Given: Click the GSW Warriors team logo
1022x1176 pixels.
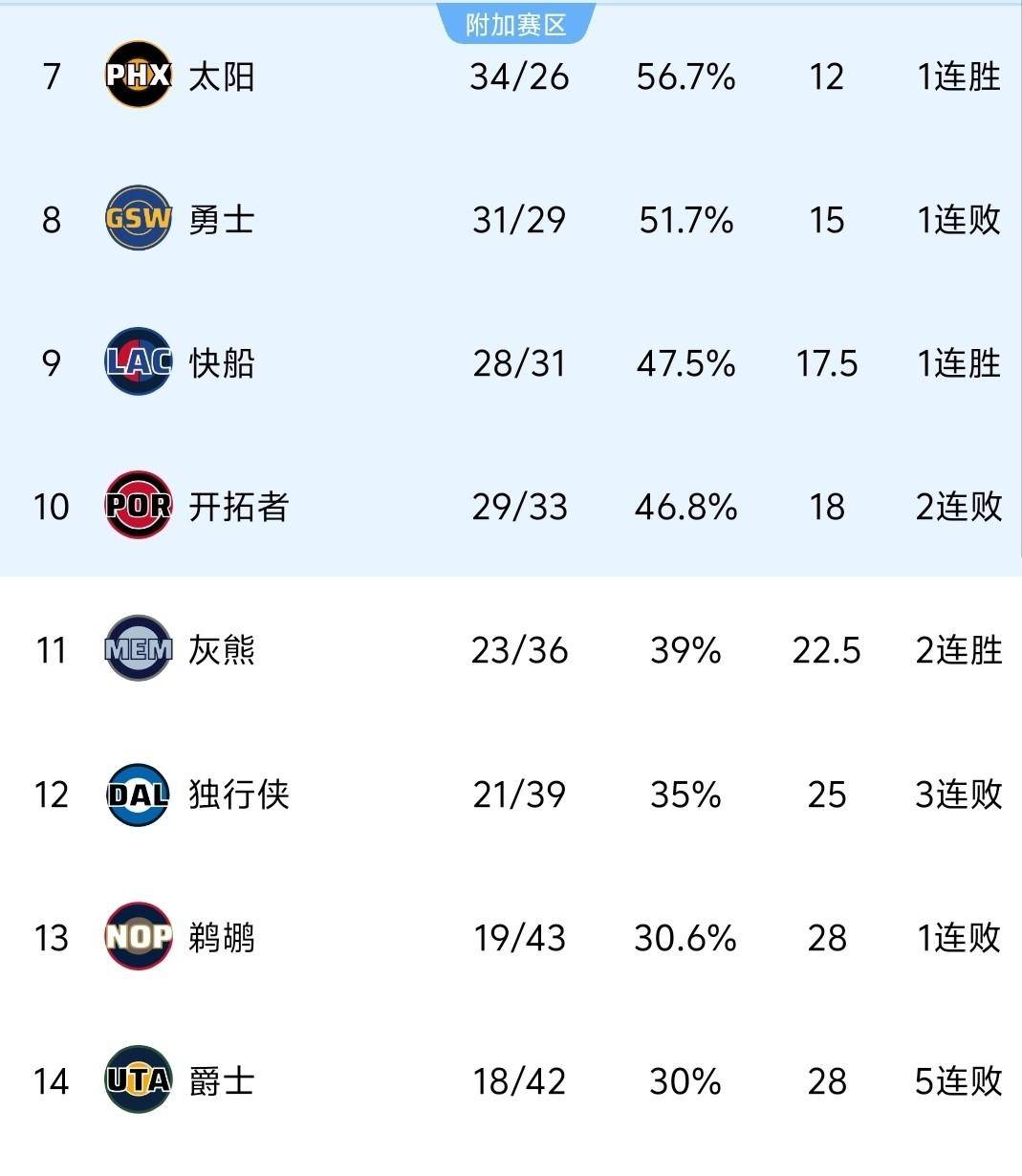Looking at the screenshot, I should click(x=139, y=219).
